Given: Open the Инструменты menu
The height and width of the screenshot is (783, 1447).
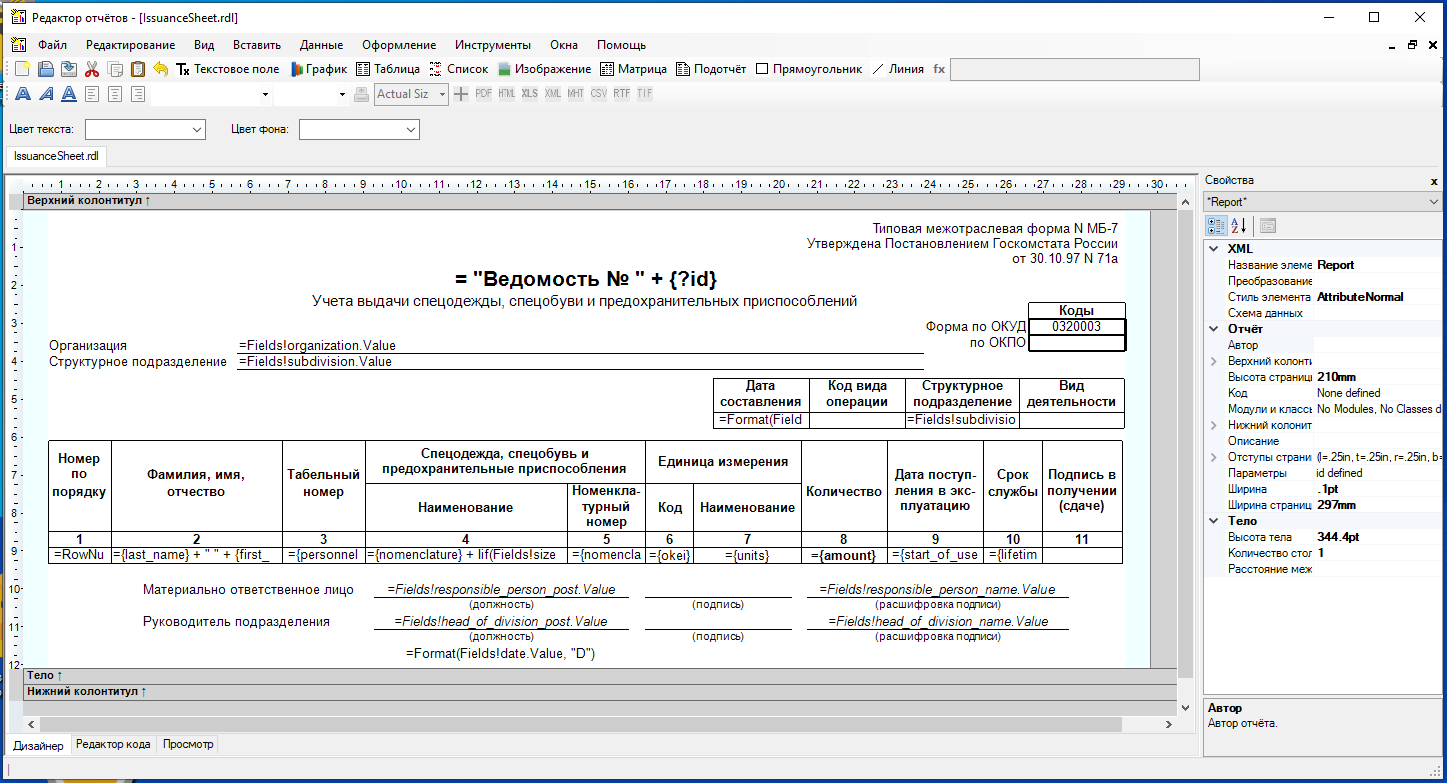Looking at the screenshot, I should pyautogui.click(x=493, y=45).
